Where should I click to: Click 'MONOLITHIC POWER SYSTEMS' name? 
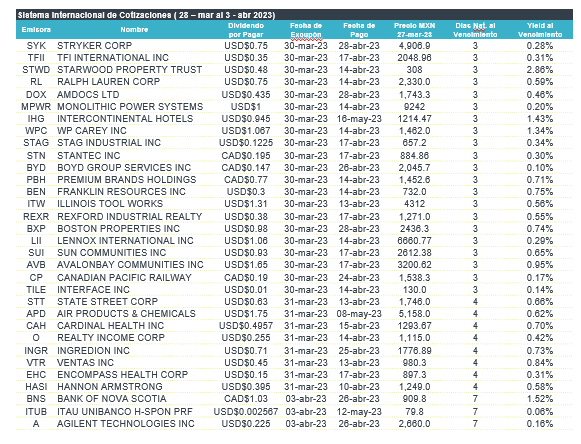[x=130, y=107]
